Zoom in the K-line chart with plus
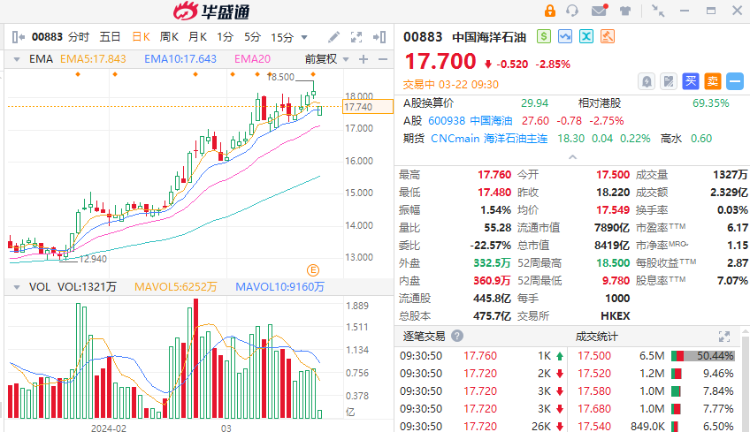 [364, 59]
